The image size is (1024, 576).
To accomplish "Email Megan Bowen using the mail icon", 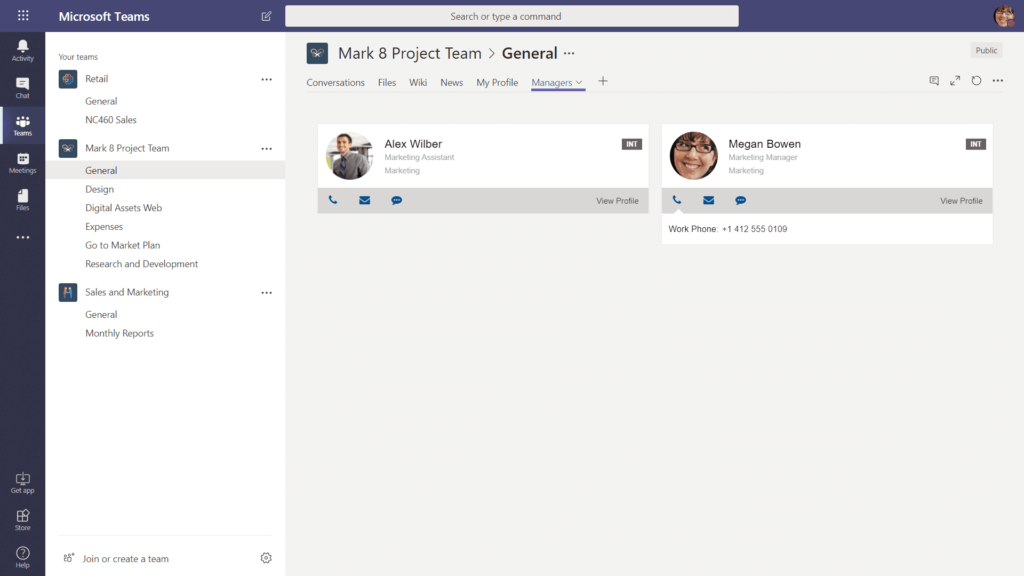I will pyautogui.click(x=709, y=200).
